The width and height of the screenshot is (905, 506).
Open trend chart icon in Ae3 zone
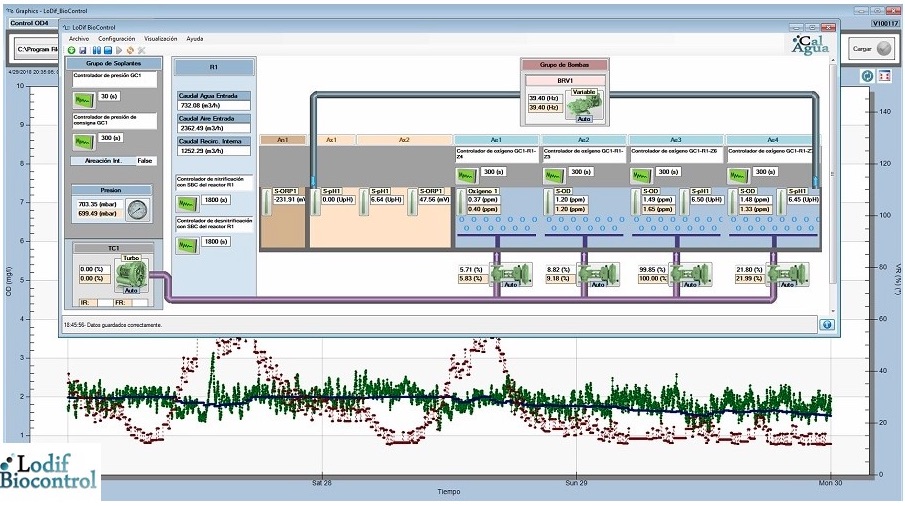[641, 175]
